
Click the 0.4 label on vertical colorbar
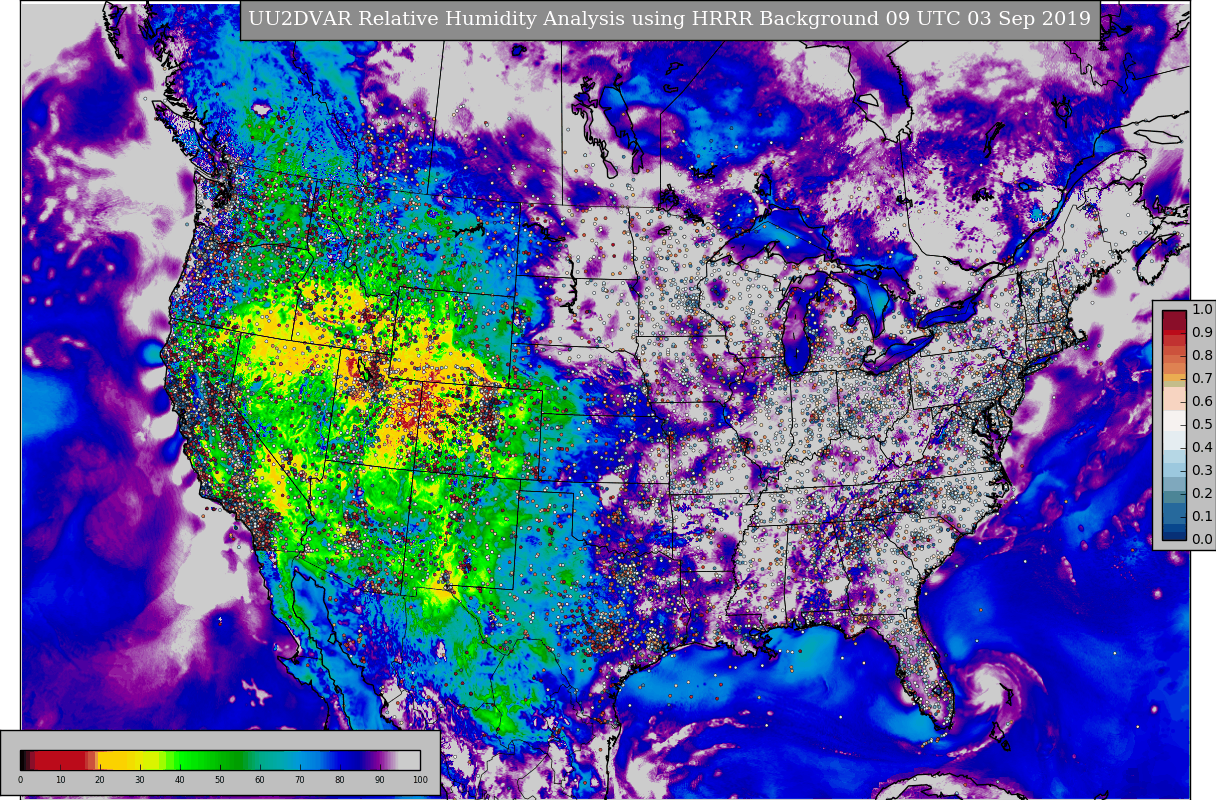(x=1202, y=448)
